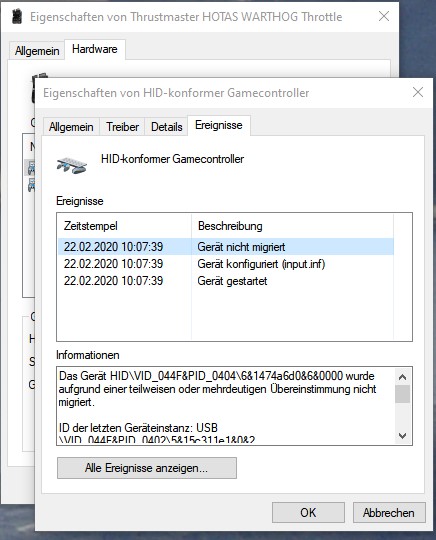Open Allgemein tab in Thrustmaster window
The height and width of the screenshot is (540, 436).
37,51
